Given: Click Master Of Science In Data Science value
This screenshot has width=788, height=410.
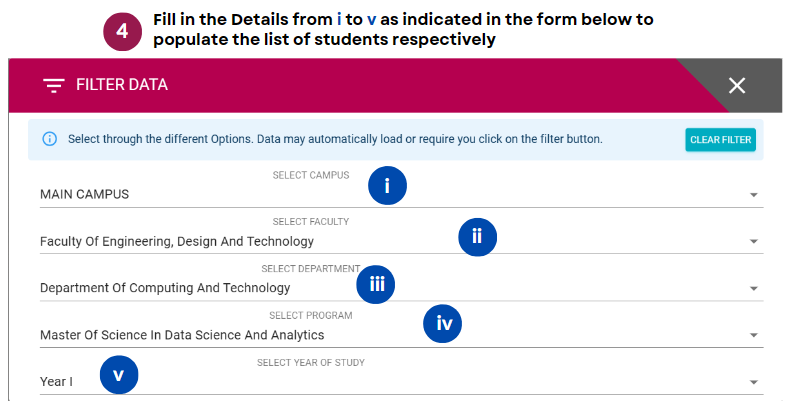Looking at the screenshot, I should click(182, 335).
